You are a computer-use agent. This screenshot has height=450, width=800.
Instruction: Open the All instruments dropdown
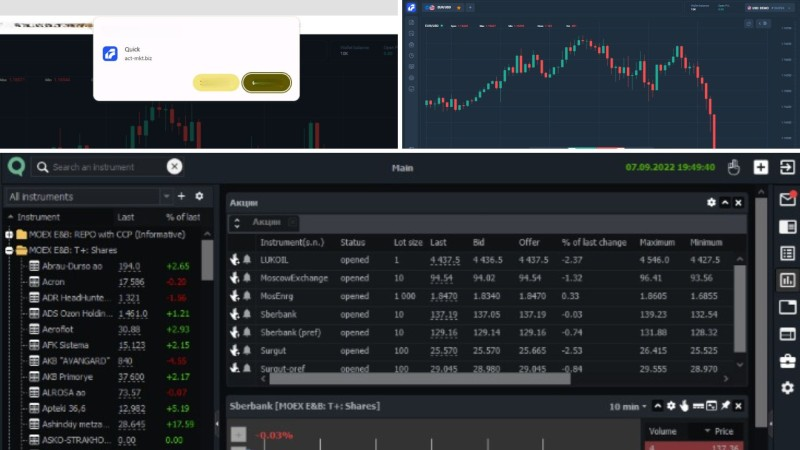click(86, 197)
